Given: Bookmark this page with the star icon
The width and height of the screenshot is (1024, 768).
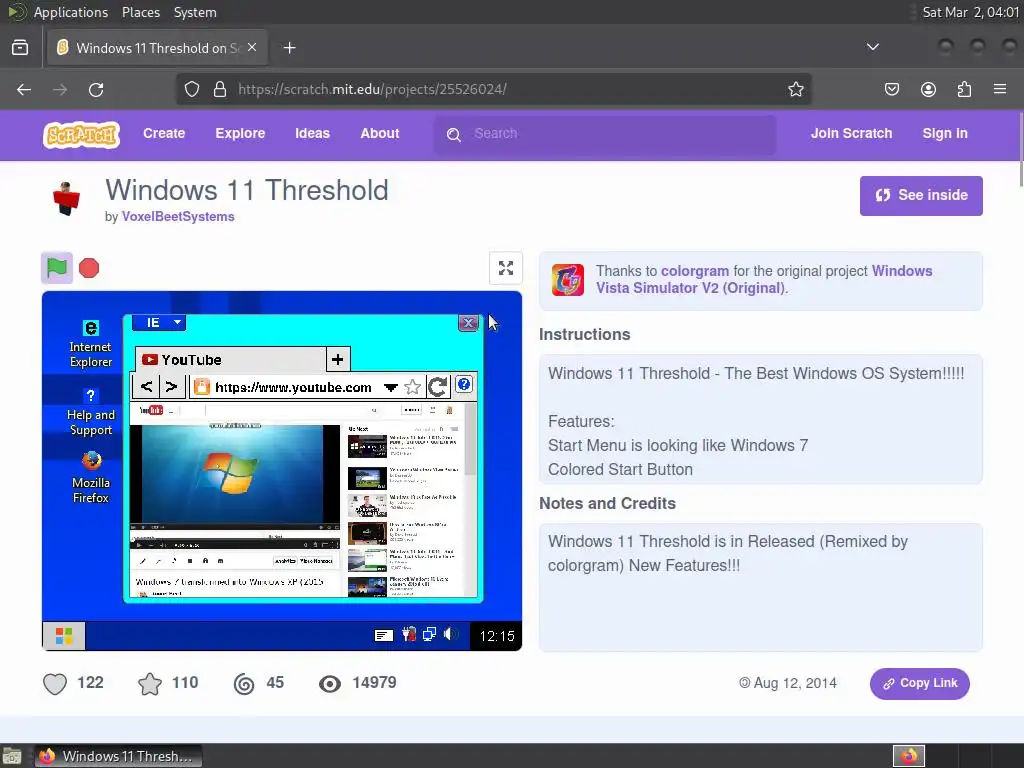Looking at the screenshot, I should [795, 89].
